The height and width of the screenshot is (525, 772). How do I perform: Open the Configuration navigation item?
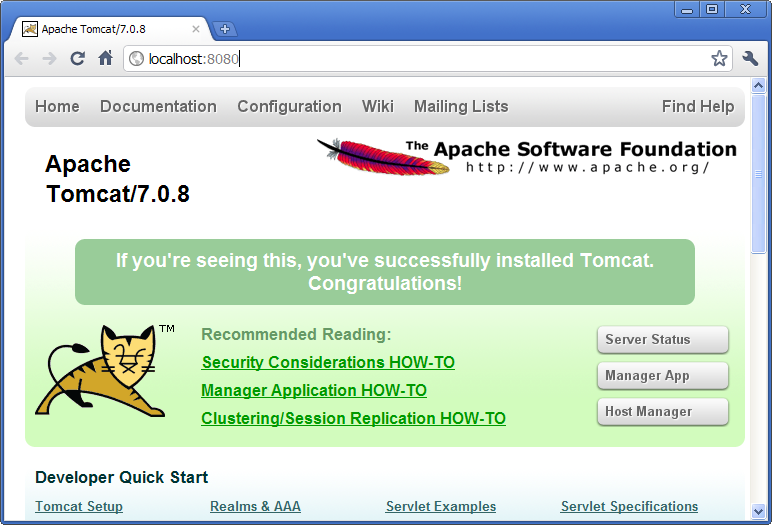coord(290,106)
